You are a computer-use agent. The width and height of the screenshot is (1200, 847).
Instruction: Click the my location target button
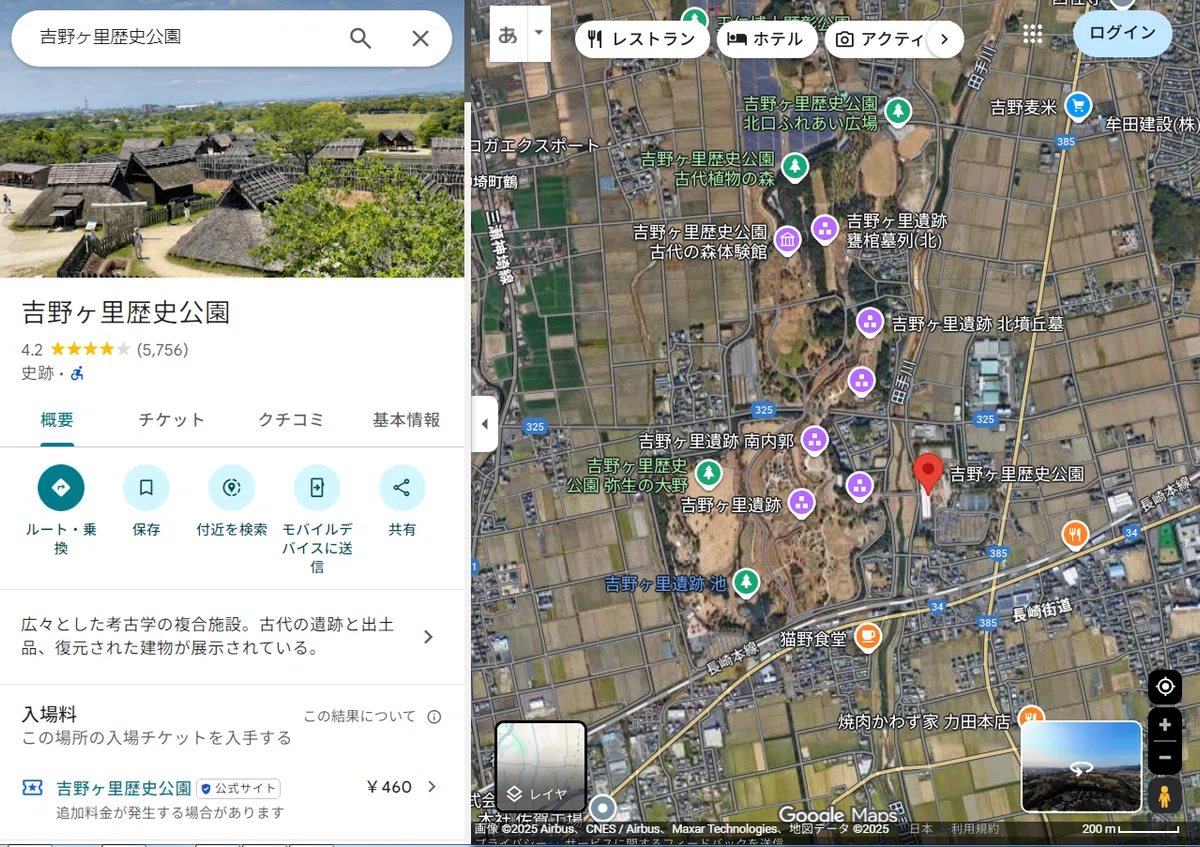[1165, 686]
